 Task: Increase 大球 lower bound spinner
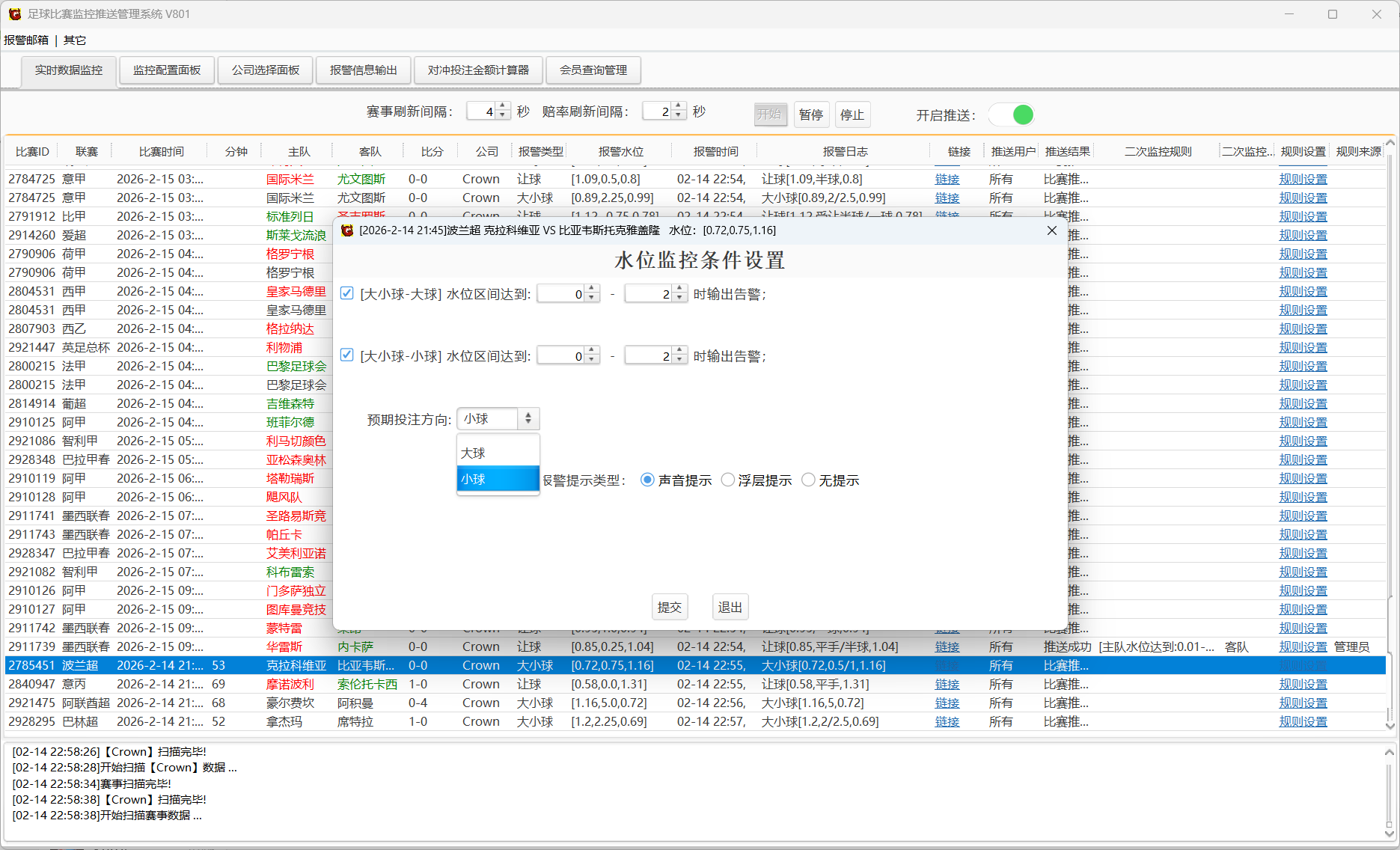tap(592, 289)
